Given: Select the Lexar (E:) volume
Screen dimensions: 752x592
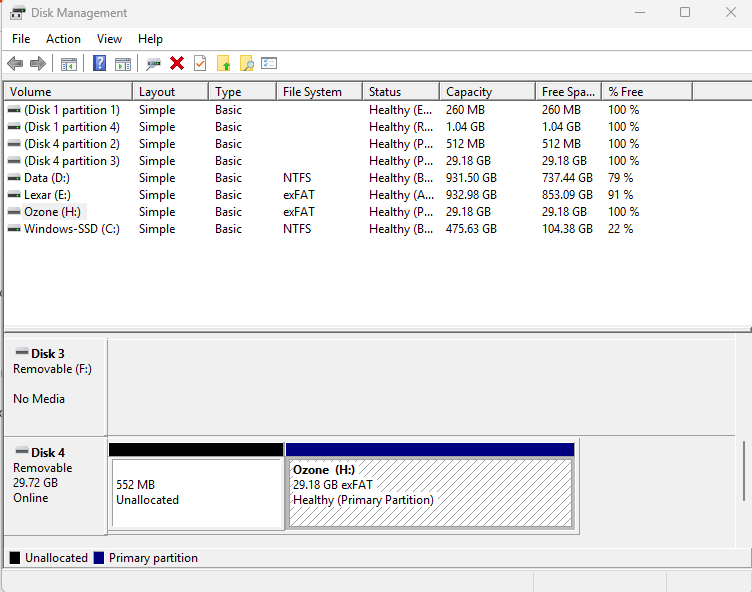Looking at the screenshot, I should (47, 195).
